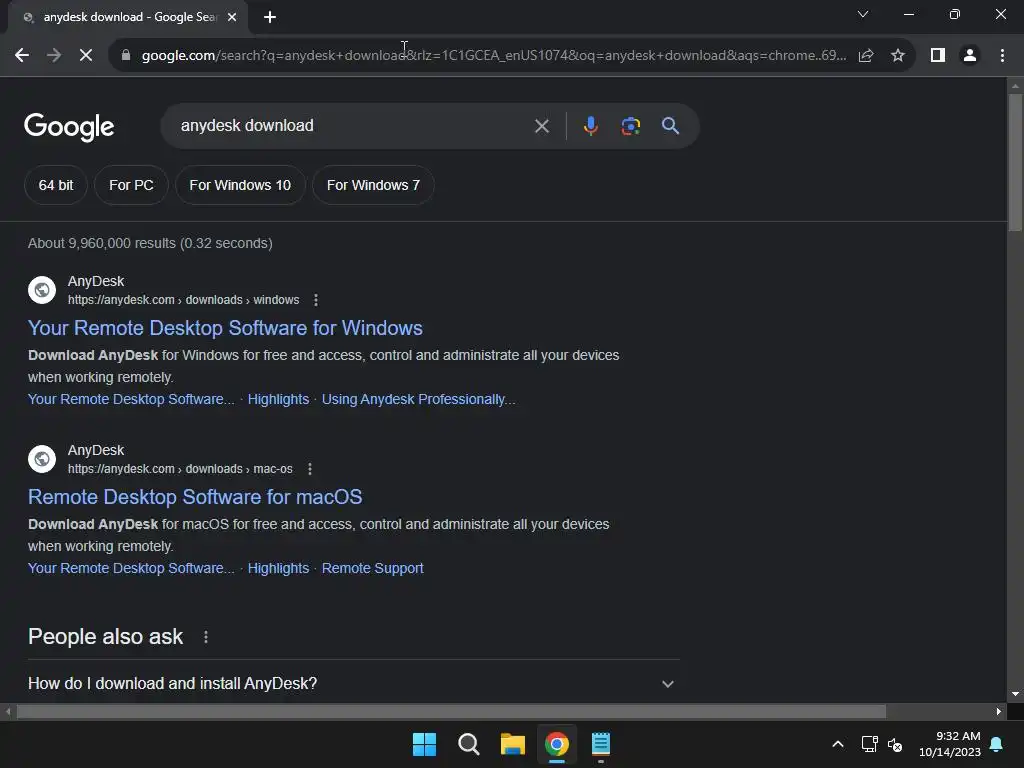Select the For Windows 10 chip
This screenshot has height=768, width=1024.
(x=240, y=185)
